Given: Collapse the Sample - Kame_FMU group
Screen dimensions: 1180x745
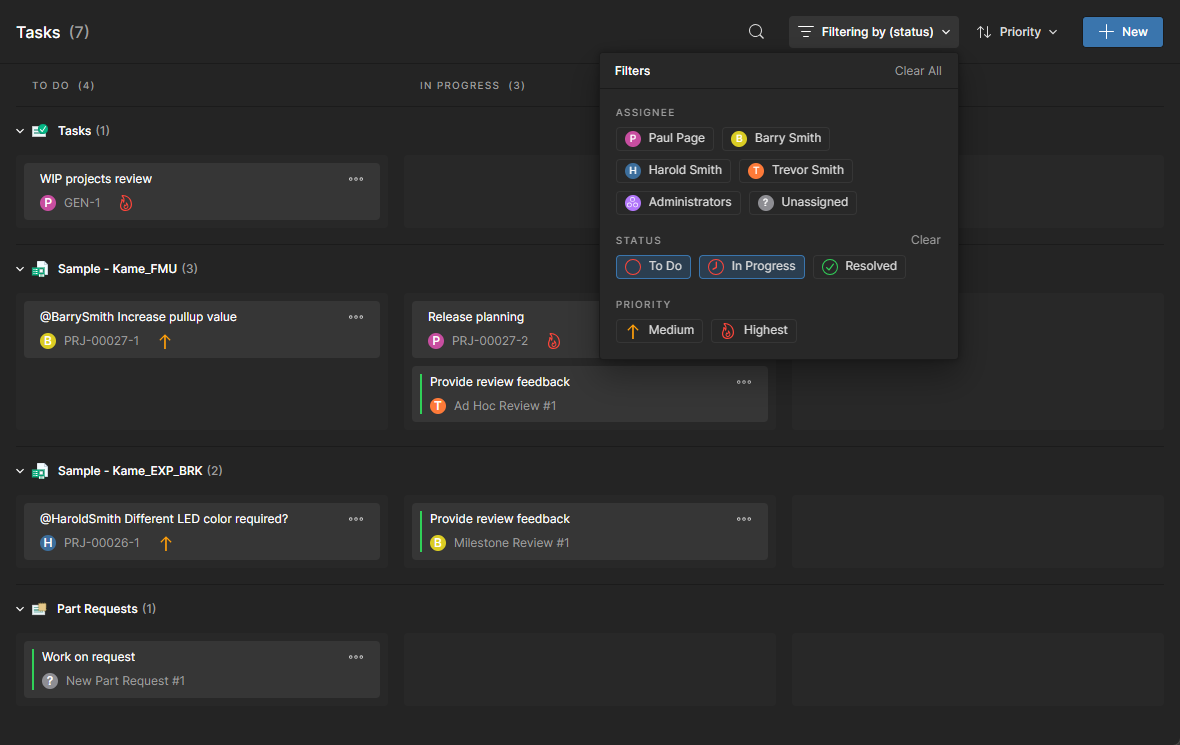Looking at the screenshot, I should coord(20,269).
